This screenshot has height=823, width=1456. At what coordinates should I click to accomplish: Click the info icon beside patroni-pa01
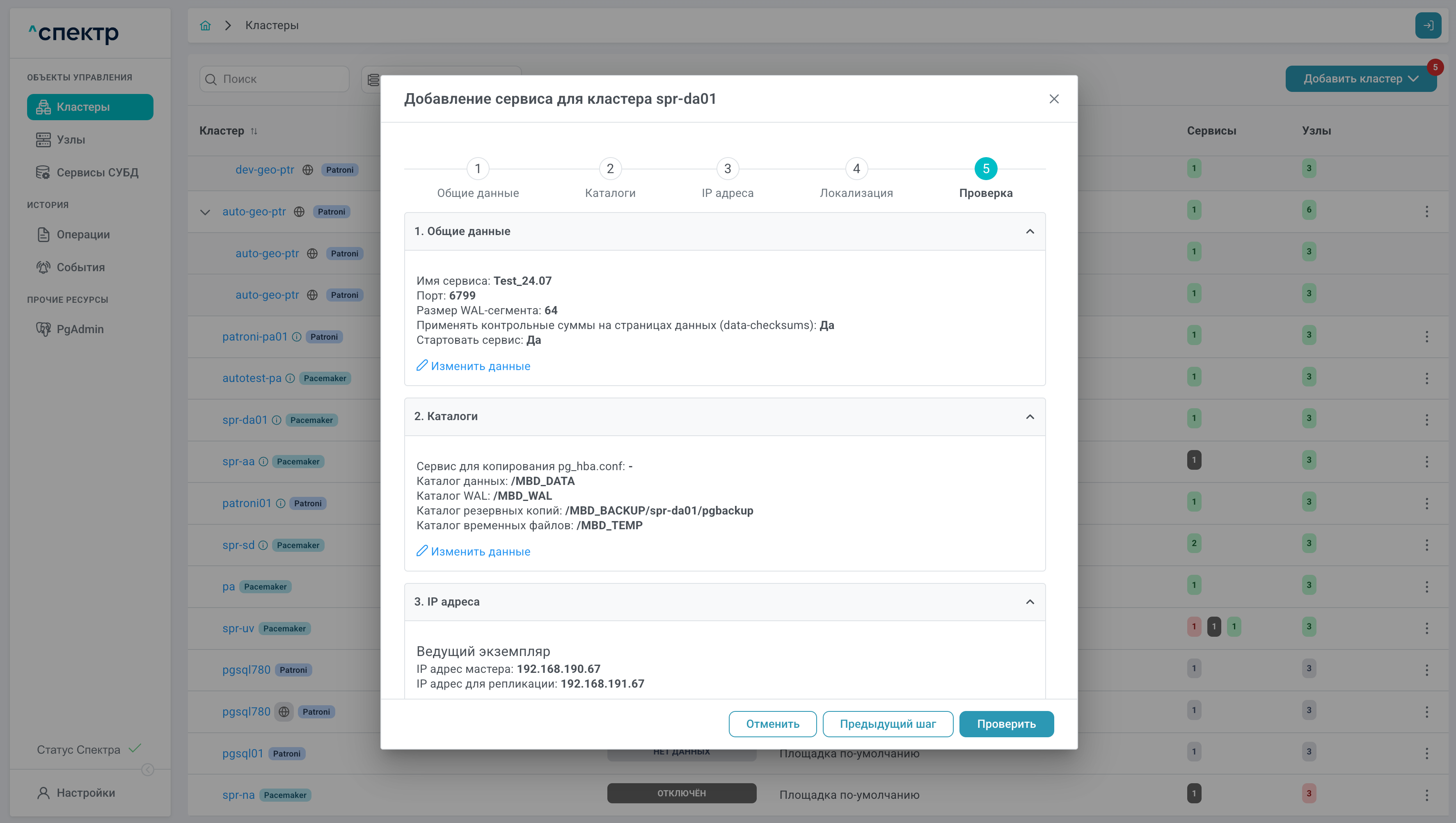(297, 337)
